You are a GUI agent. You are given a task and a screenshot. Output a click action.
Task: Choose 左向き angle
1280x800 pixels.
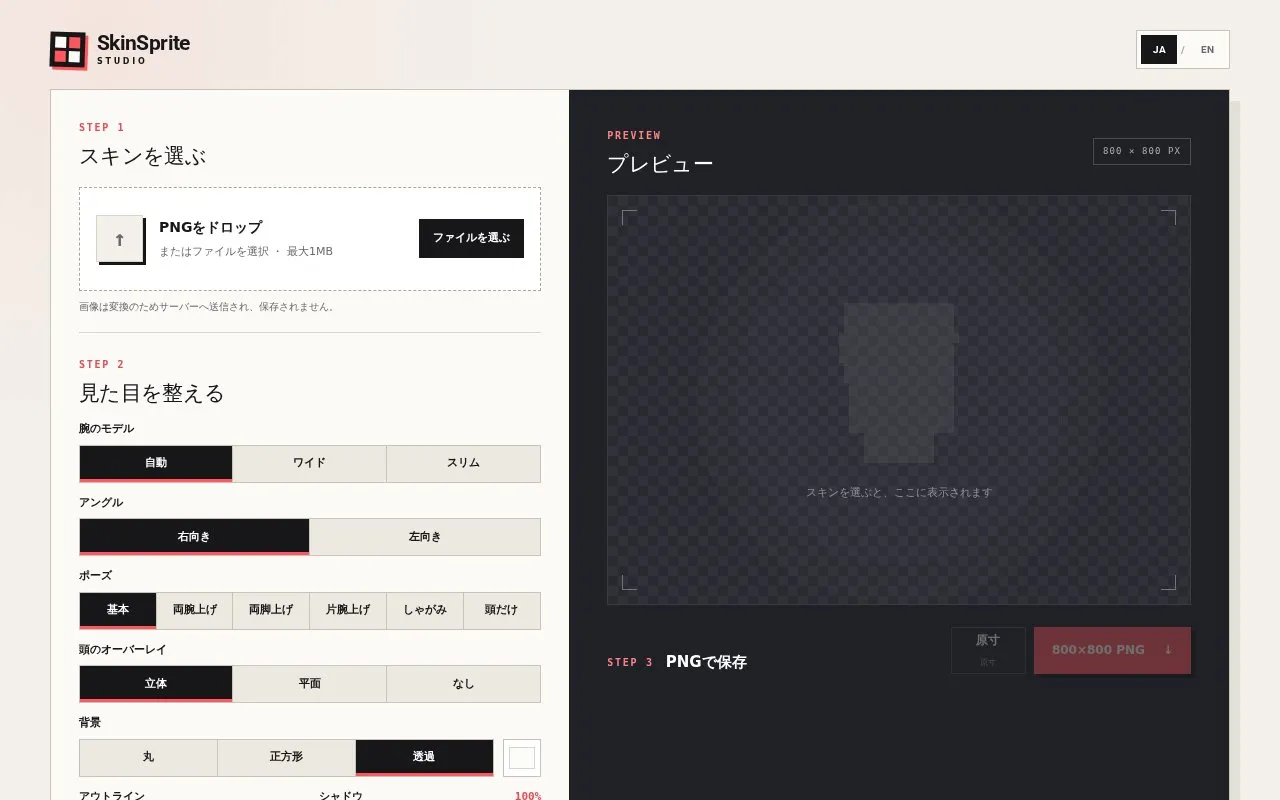pyautogui.click(x=425, y=537)
